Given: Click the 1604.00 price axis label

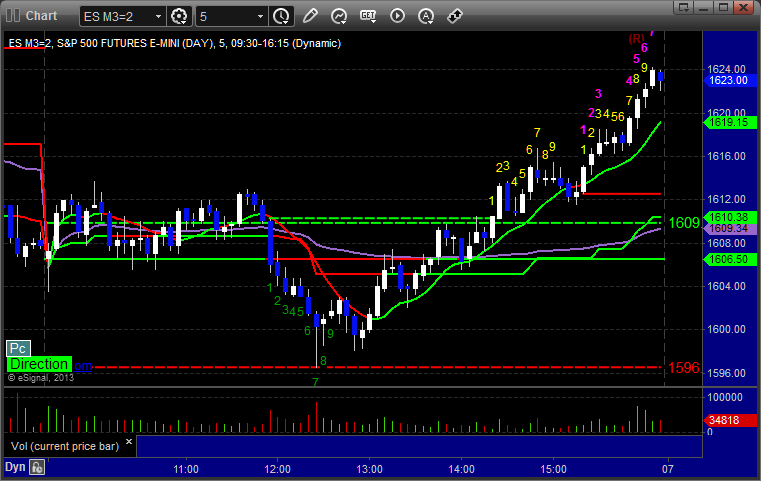Looking at the screenshot, I should (x=726, y=286).
